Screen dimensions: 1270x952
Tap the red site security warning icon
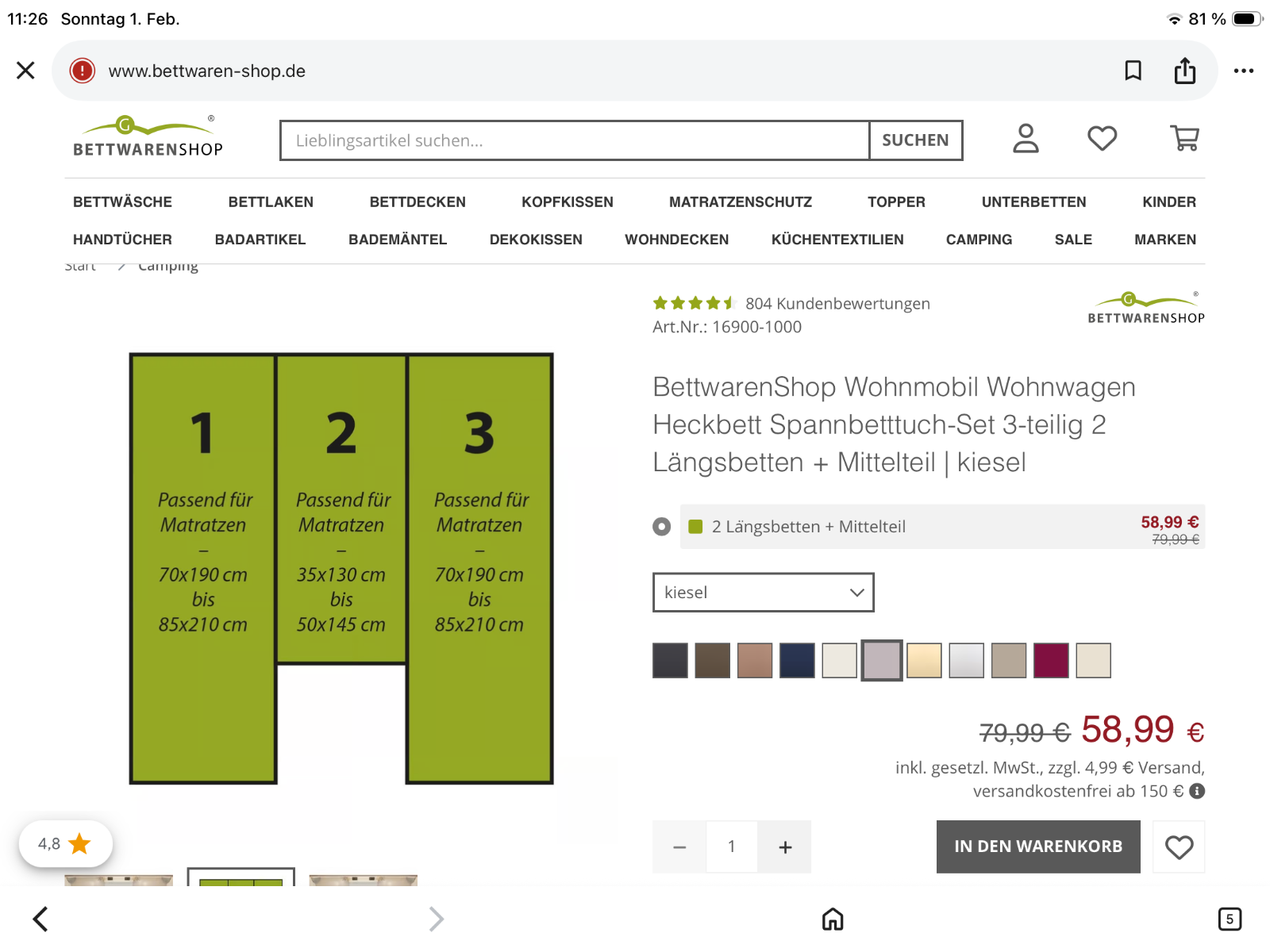coord(82,71)
